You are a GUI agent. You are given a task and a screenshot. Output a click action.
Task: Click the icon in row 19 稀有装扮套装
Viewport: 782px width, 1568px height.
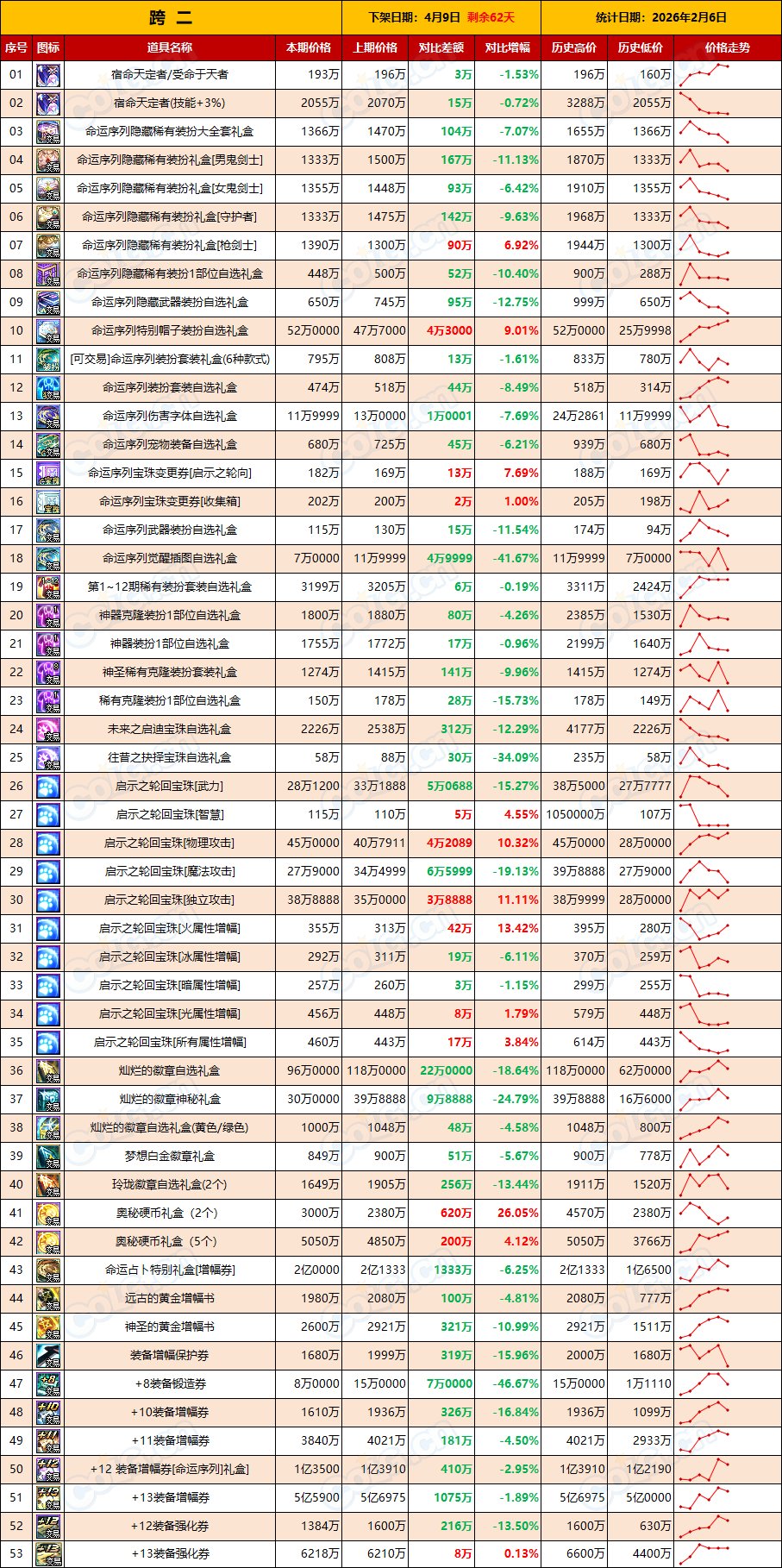tap(48, 587)
